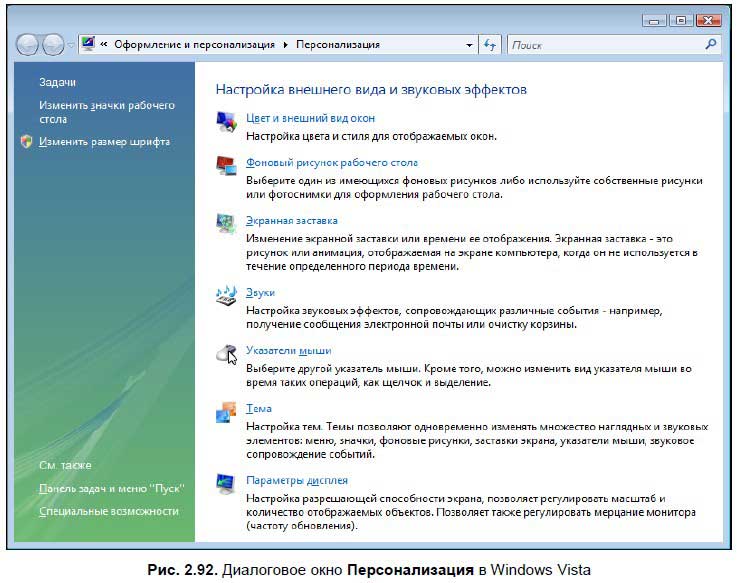The width and height of the screenshot is (739, 583).
Task: Click the Персонализация breadcrumb item
Action: [337, 45]
